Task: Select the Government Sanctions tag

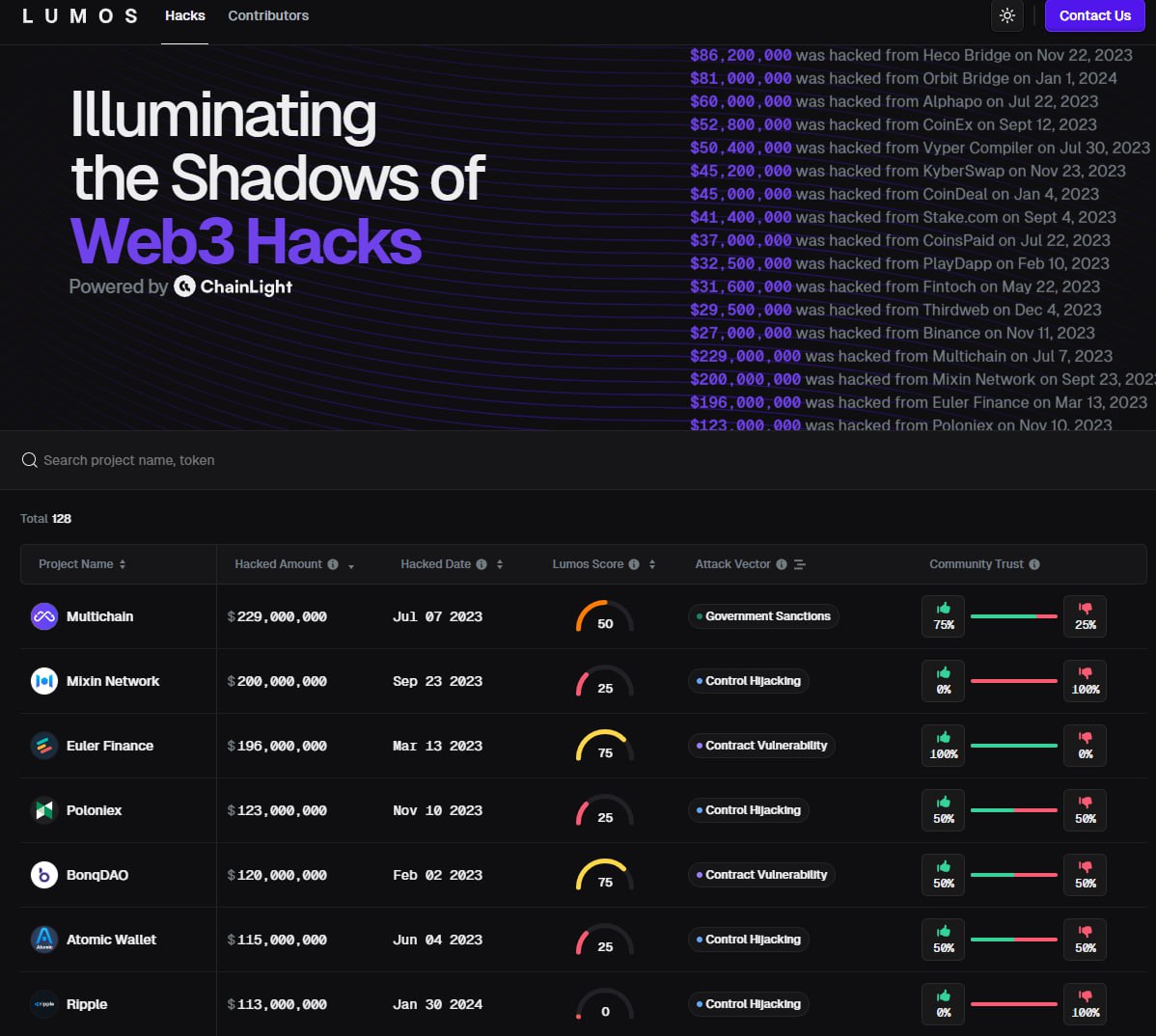Action: (763, 616)
